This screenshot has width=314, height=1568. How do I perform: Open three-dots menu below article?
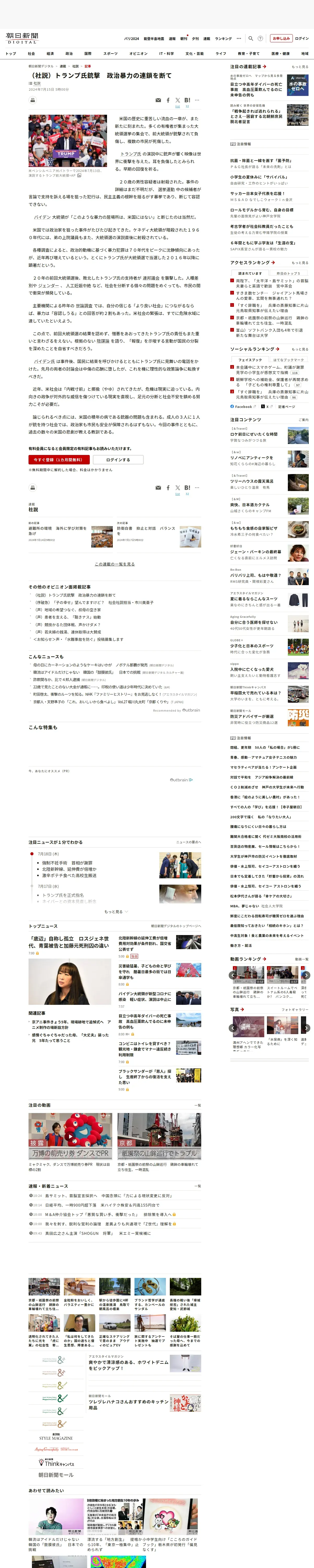pos(197,488)
